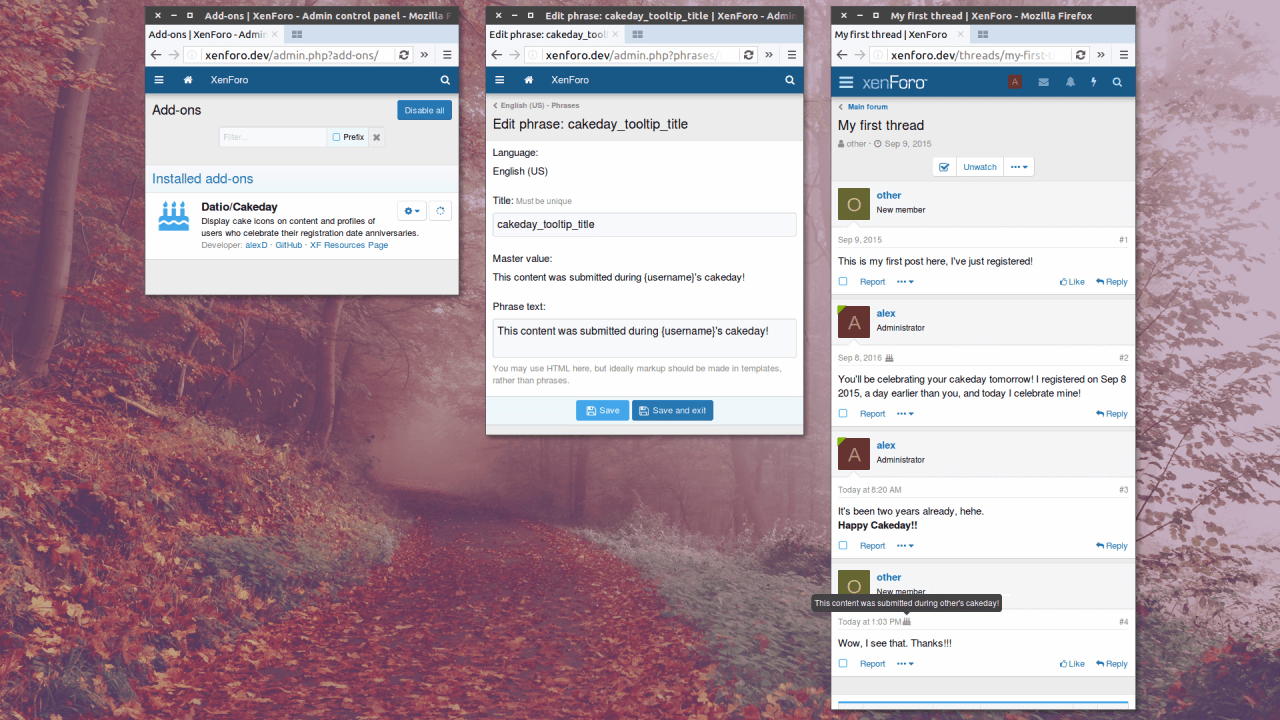Select checkbox on post #3 by alex
The width and height of the screenshot is (1280, 720).
click(x=843, y=546)
